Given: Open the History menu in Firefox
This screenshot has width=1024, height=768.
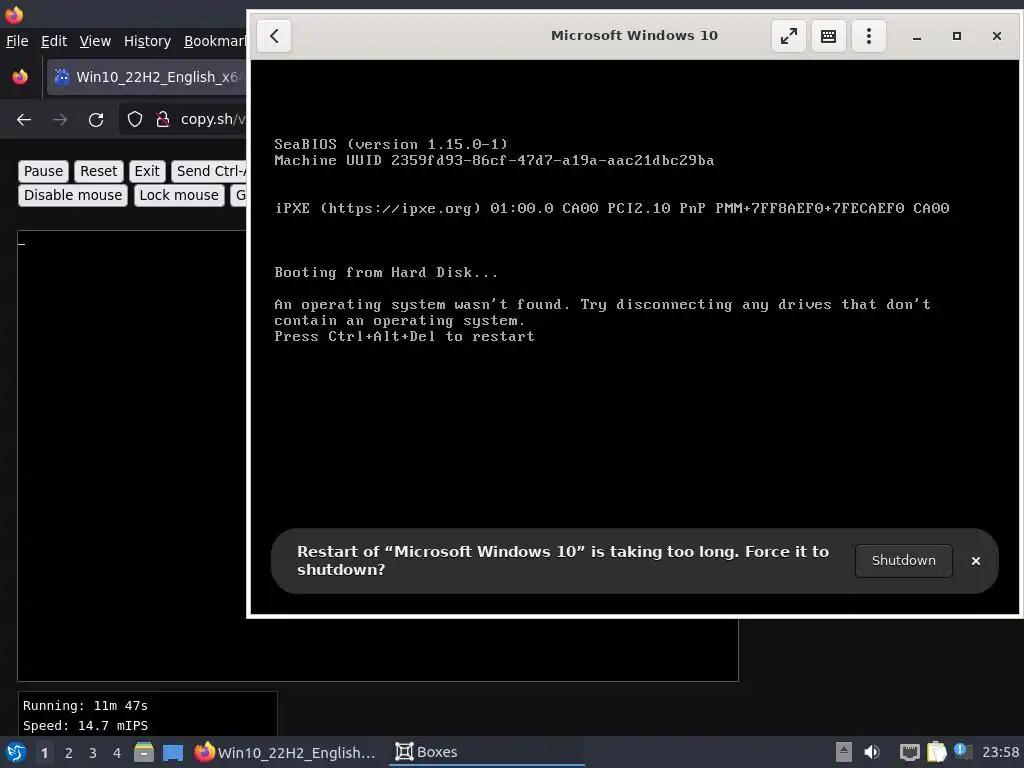Looking at the screenshot, I should pos(147,41).
